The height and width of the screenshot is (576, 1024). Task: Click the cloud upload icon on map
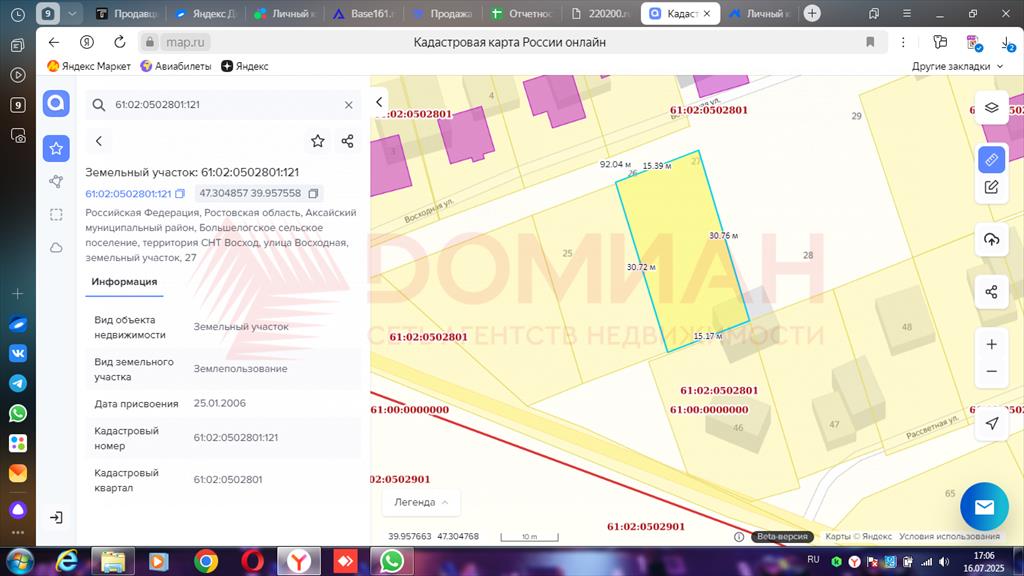tap(991, 239)
